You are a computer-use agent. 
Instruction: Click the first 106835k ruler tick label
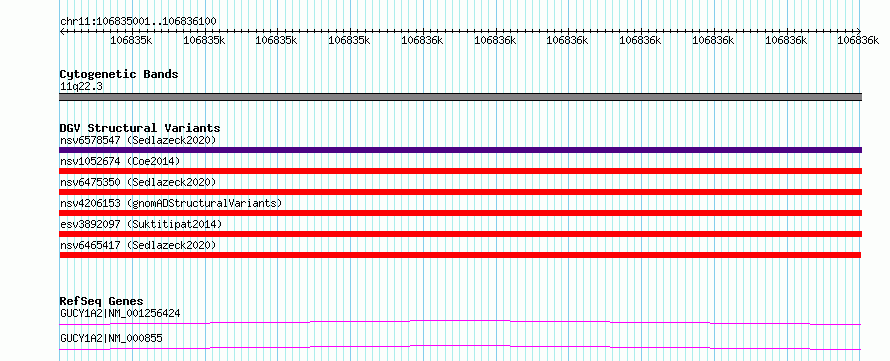[x=131, y=40]
